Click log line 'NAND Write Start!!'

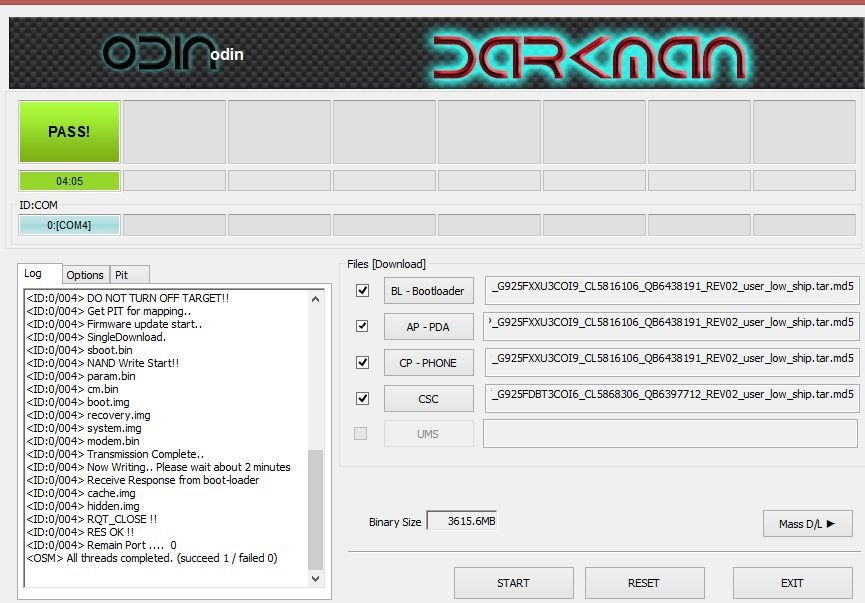(103, 363)
